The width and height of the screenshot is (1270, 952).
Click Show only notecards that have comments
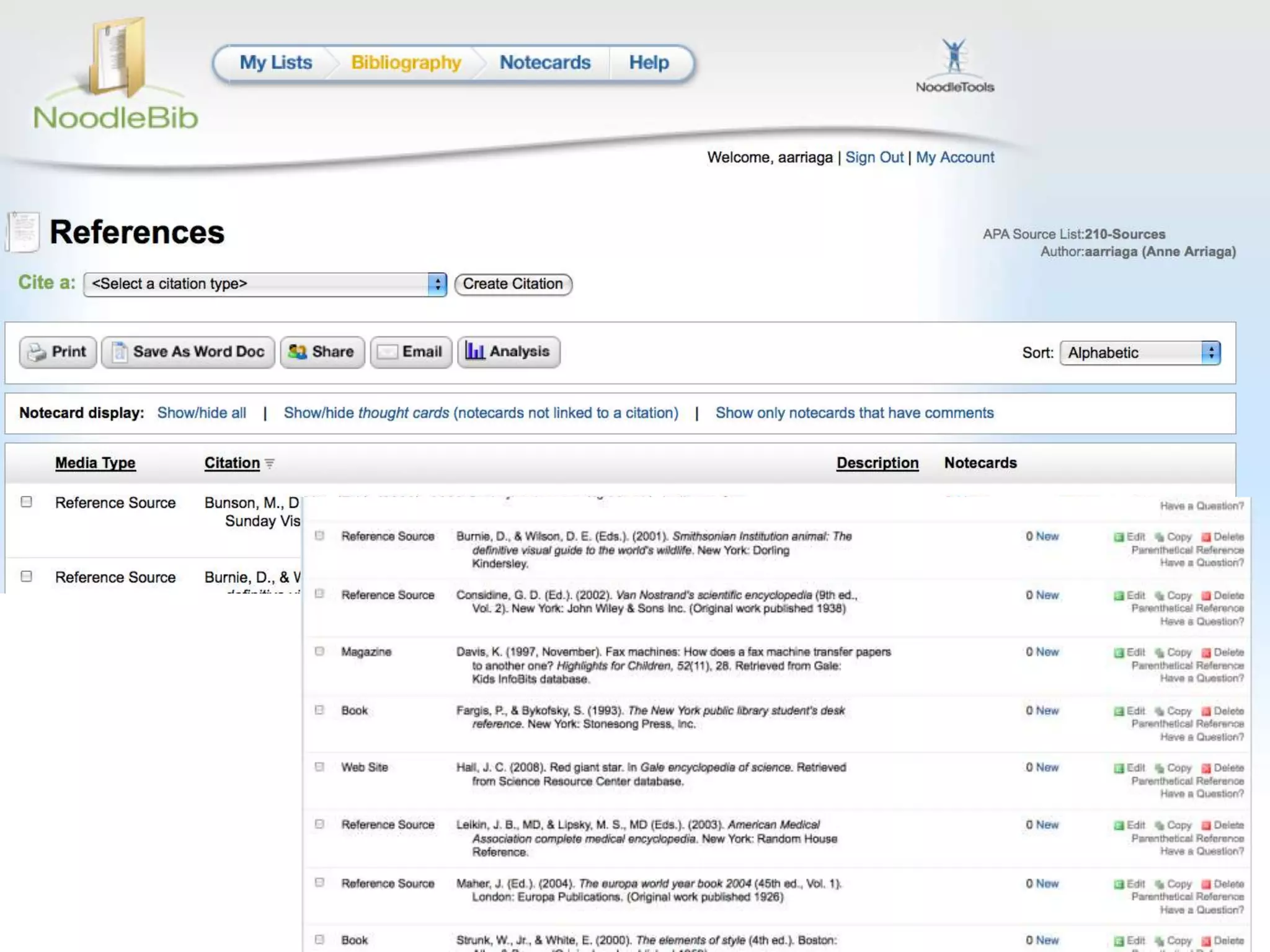[x=854, y=413]
